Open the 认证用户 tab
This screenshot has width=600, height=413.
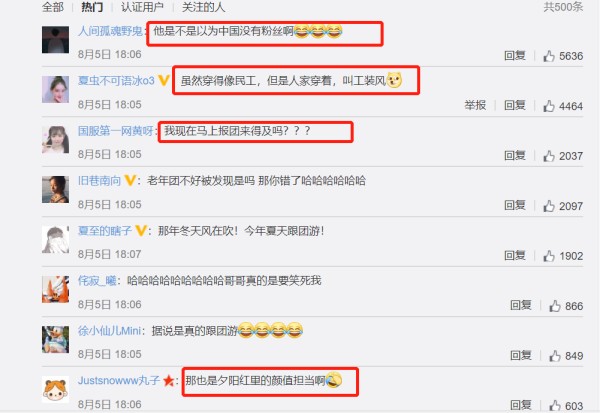pyautogui.click(x=142, y=7)
